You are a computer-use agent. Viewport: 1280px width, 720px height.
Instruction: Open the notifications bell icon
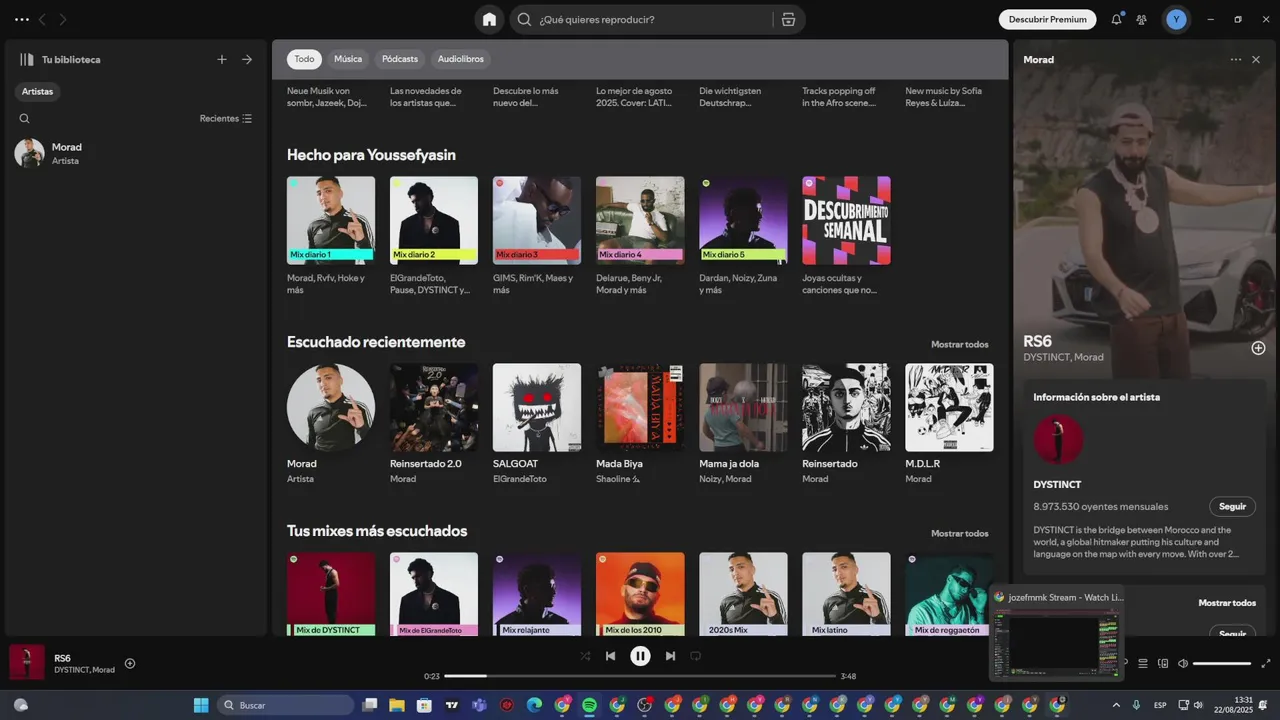tap(1116, 19)
